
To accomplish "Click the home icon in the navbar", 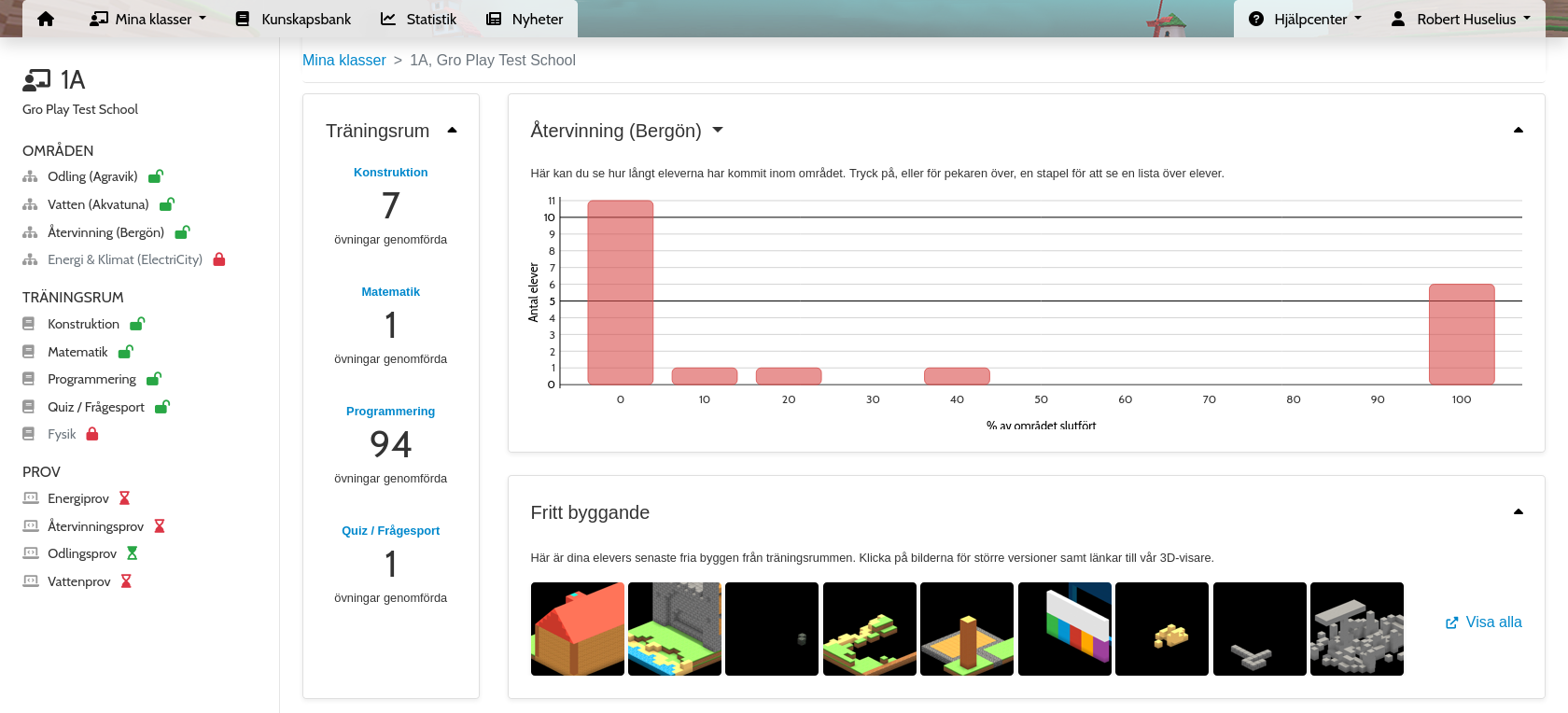I will coord(45,19).
